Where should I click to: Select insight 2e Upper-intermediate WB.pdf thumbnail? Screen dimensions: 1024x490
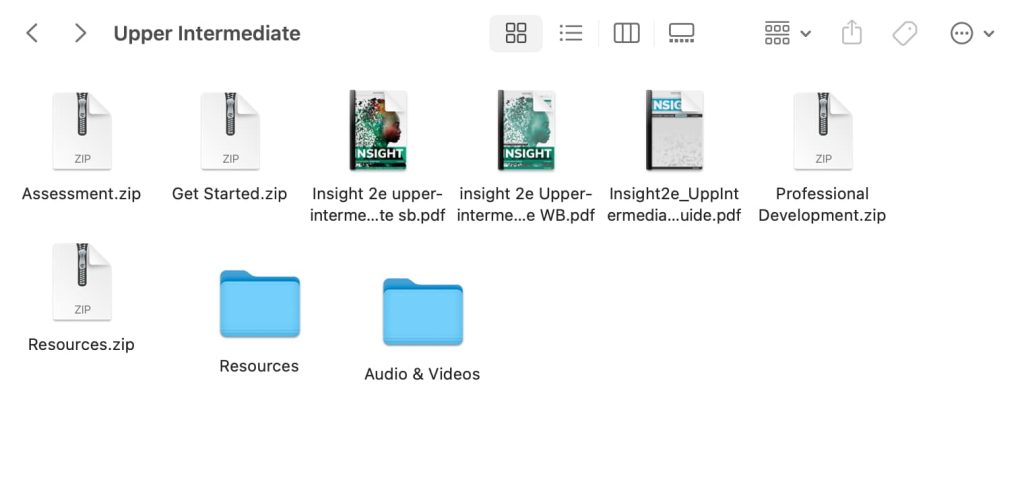tap(526, 130)
